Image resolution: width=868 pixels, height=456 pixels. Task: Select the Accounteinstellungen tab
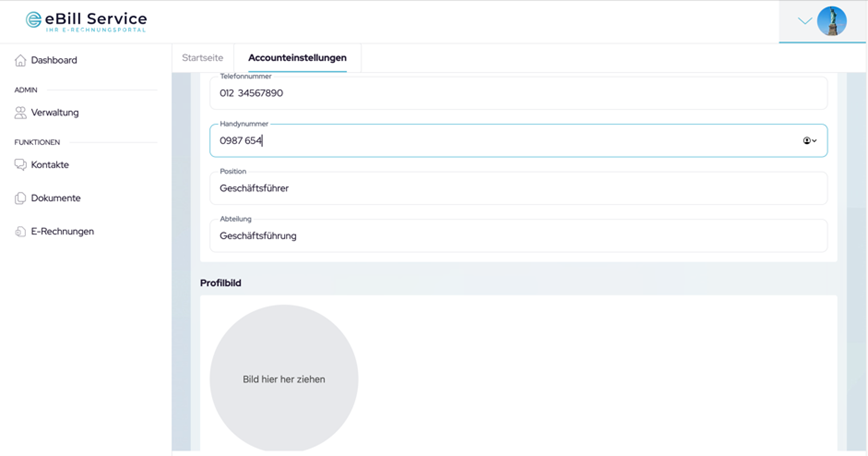pos(297,58)
